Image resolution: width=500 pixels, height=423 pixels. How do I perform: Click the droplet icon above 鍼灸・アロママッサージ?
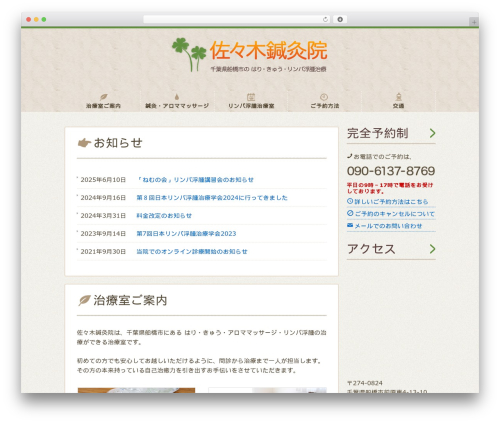(177, 97)
